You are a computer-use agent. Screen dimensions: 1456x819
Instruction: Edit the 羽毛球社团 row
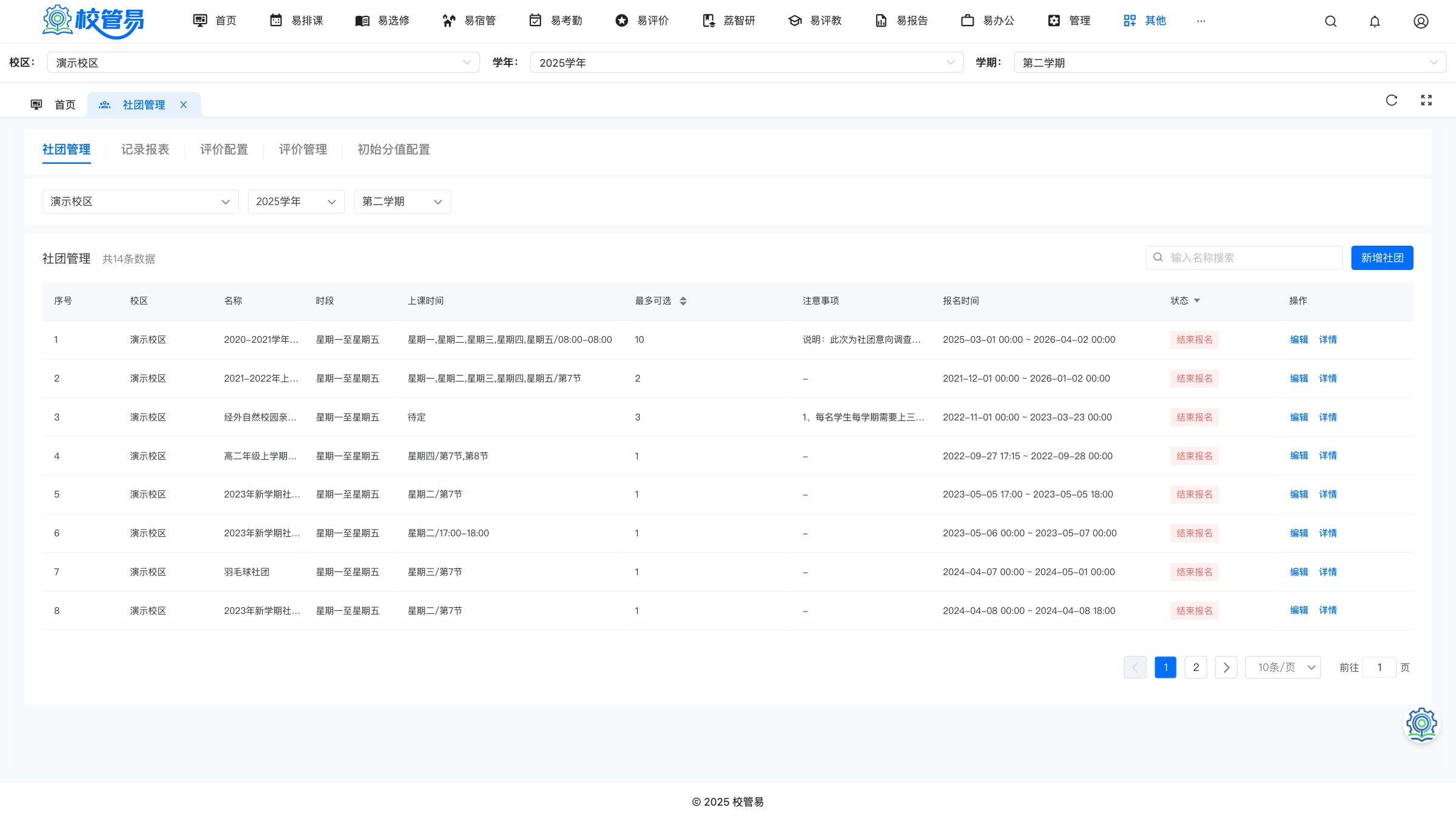1299,572
